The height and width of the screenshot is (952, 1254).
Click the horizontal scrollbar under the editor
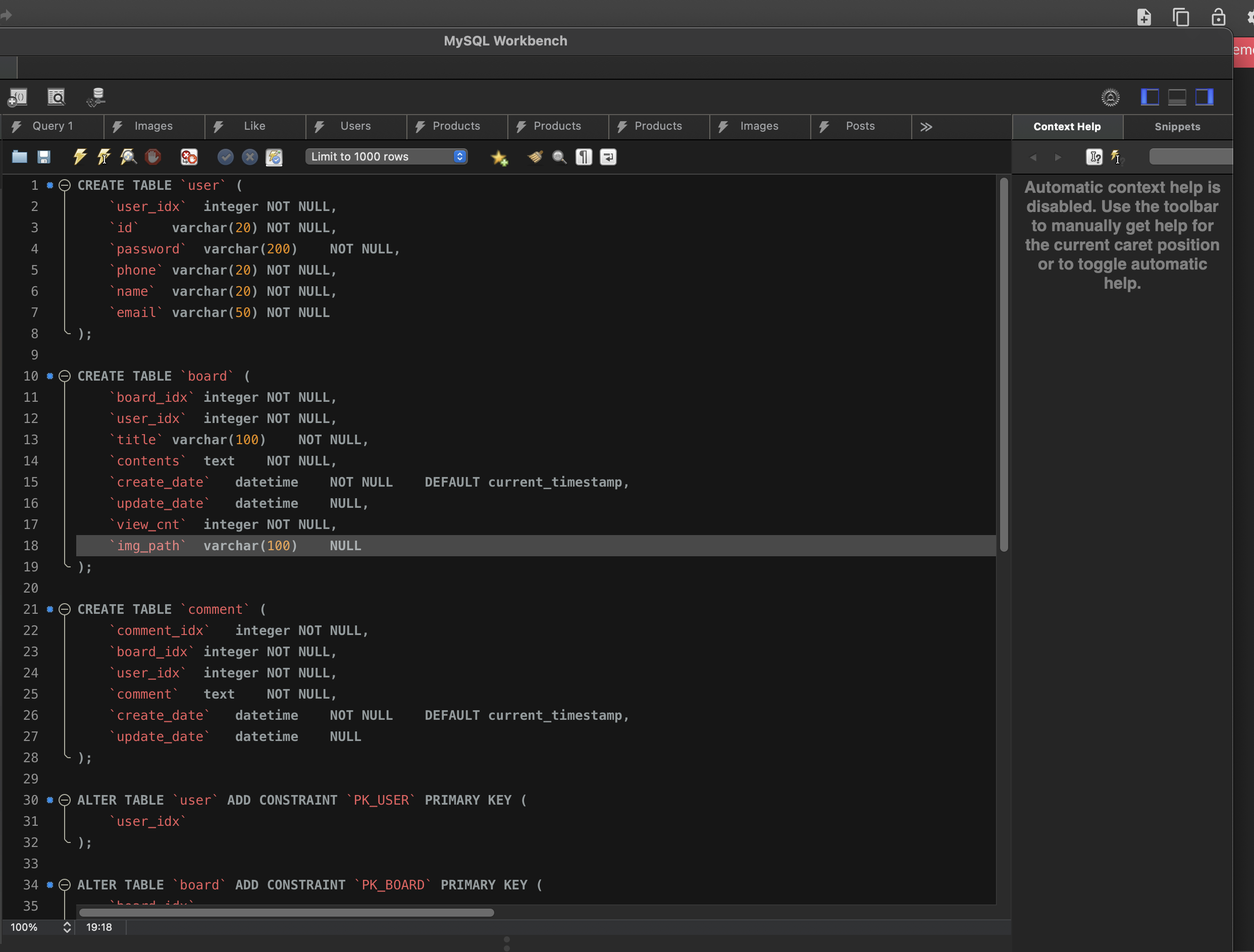click(x=286, y=912)
